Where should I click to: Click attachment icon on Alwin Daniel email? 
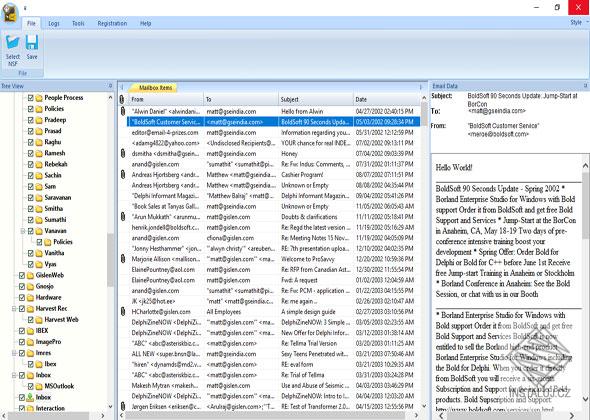[123, 111]
